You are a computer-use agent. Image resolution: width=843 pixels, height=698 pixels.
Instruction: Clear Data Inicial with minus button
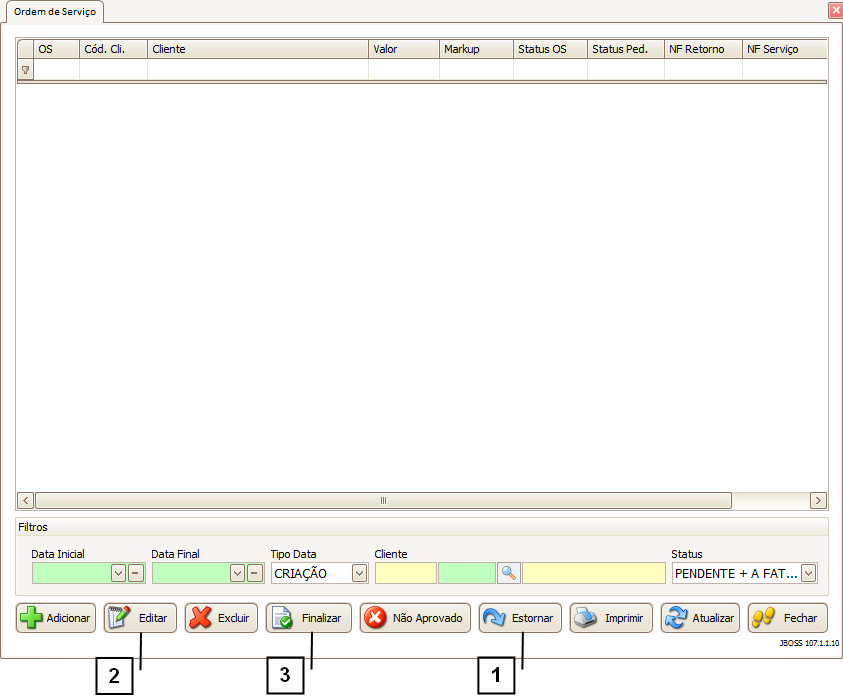coord(136,573)
